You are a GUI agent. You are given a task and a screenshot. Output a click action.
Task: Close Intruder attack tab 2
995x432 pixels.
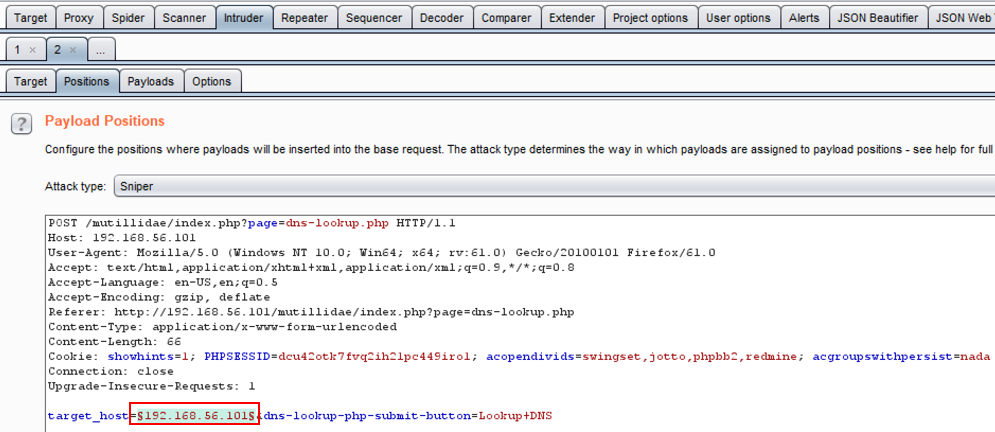click(x=73, y=49)
